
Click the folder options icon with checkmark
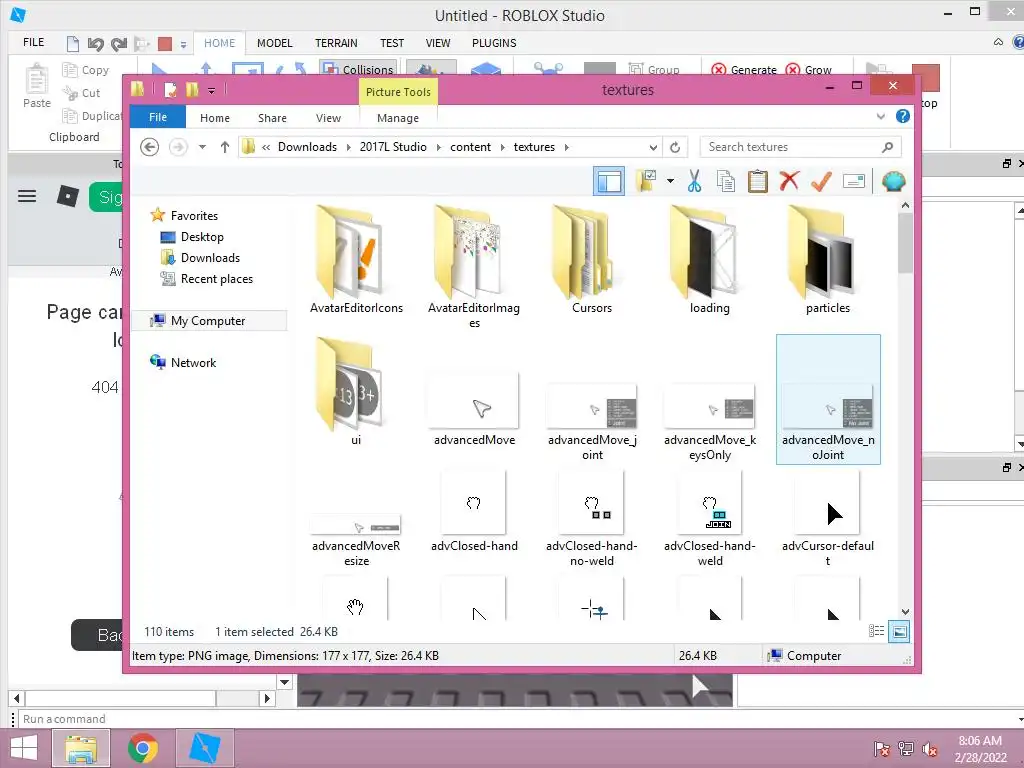pos(647,181)
